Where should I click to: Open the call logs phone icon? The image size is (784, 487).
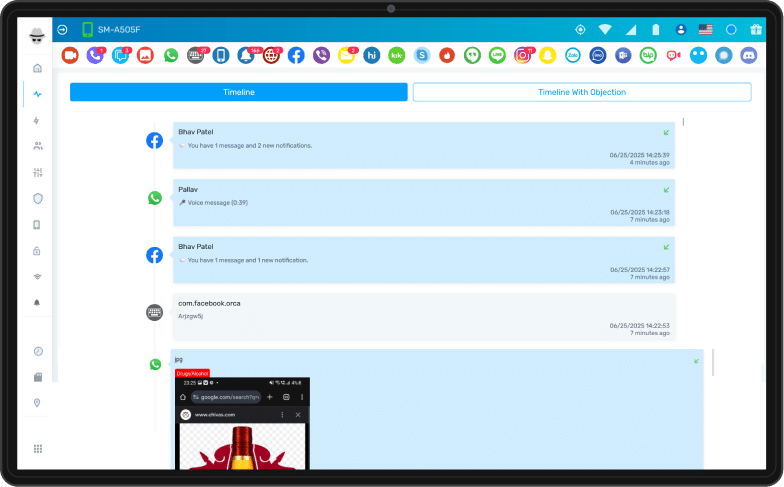tap(95, 56)
